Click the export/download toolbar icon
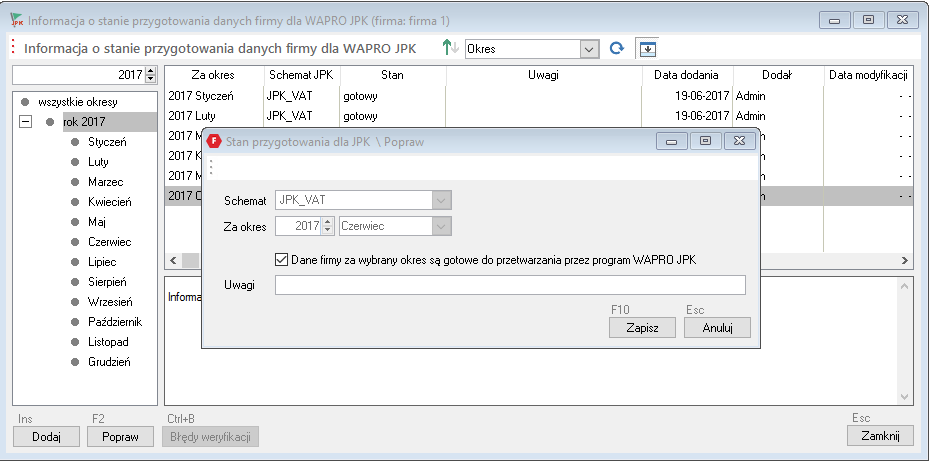 coord(647,49)
